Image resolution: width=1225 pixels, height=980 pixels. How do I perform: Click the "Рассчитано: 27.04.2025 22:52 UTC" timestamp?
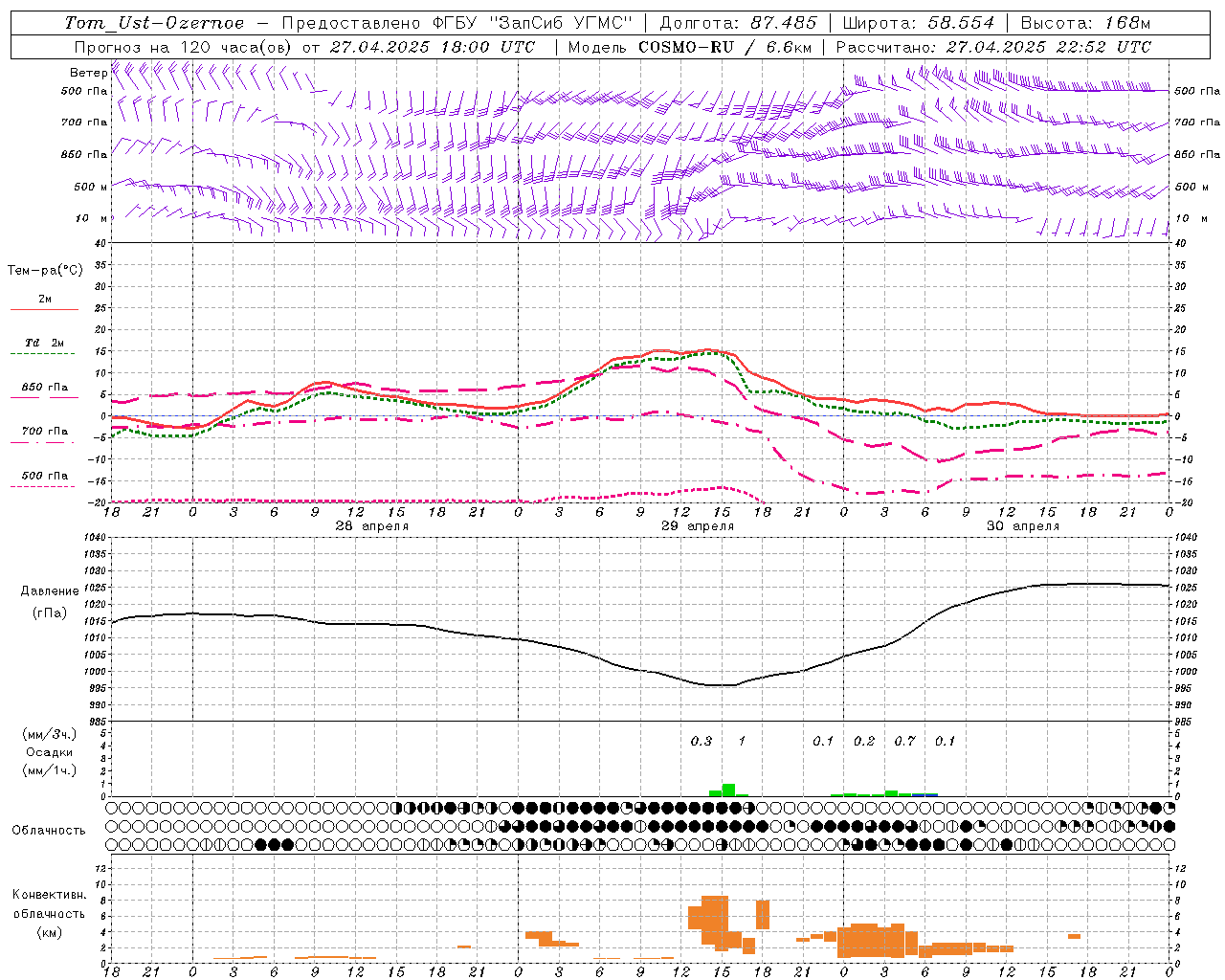993,47
